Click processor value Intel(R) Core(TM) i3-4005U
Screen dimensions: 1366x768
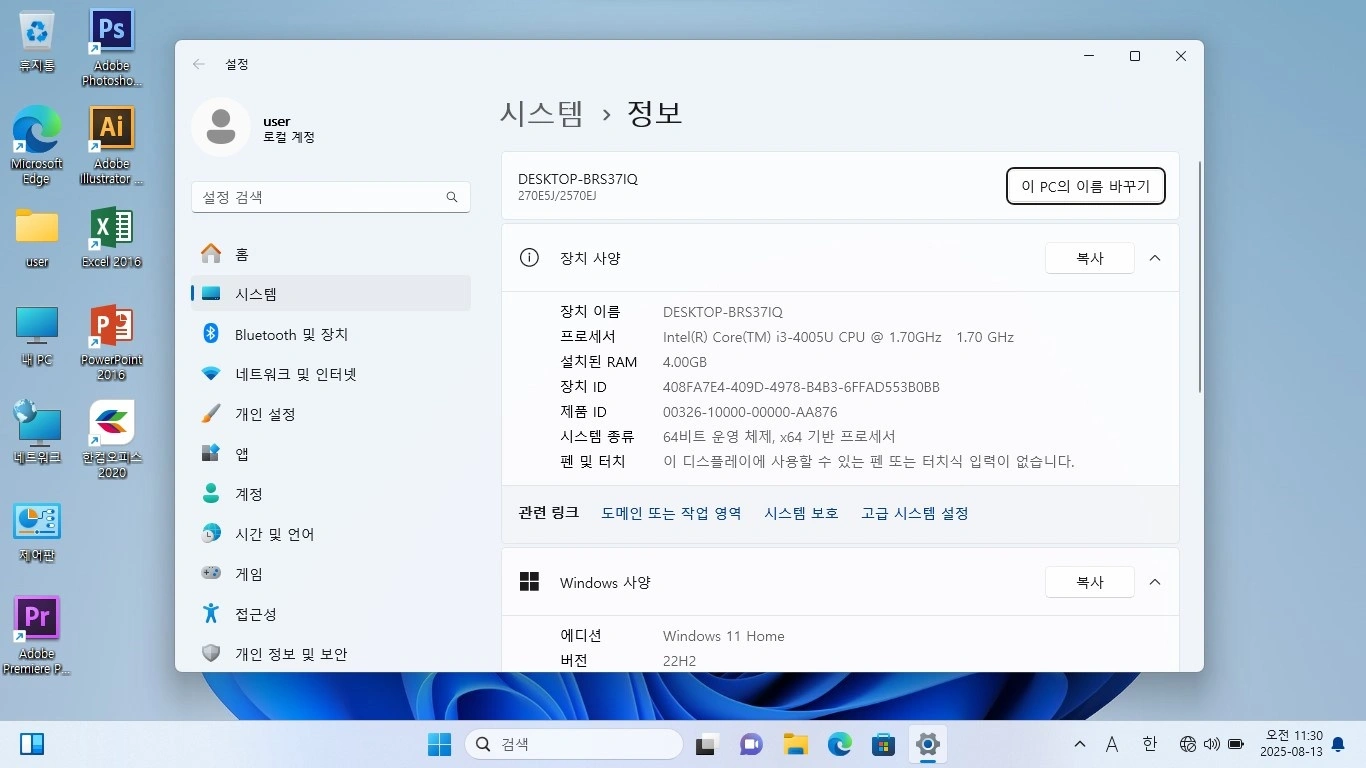point(838,337)
